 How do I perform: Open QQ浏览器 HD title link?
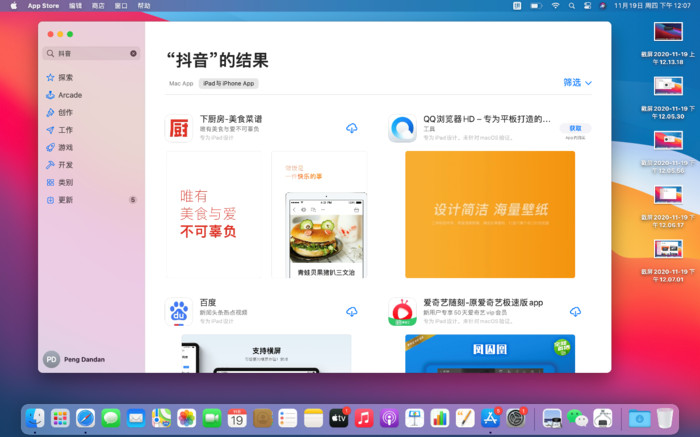(x=487, y=119)
